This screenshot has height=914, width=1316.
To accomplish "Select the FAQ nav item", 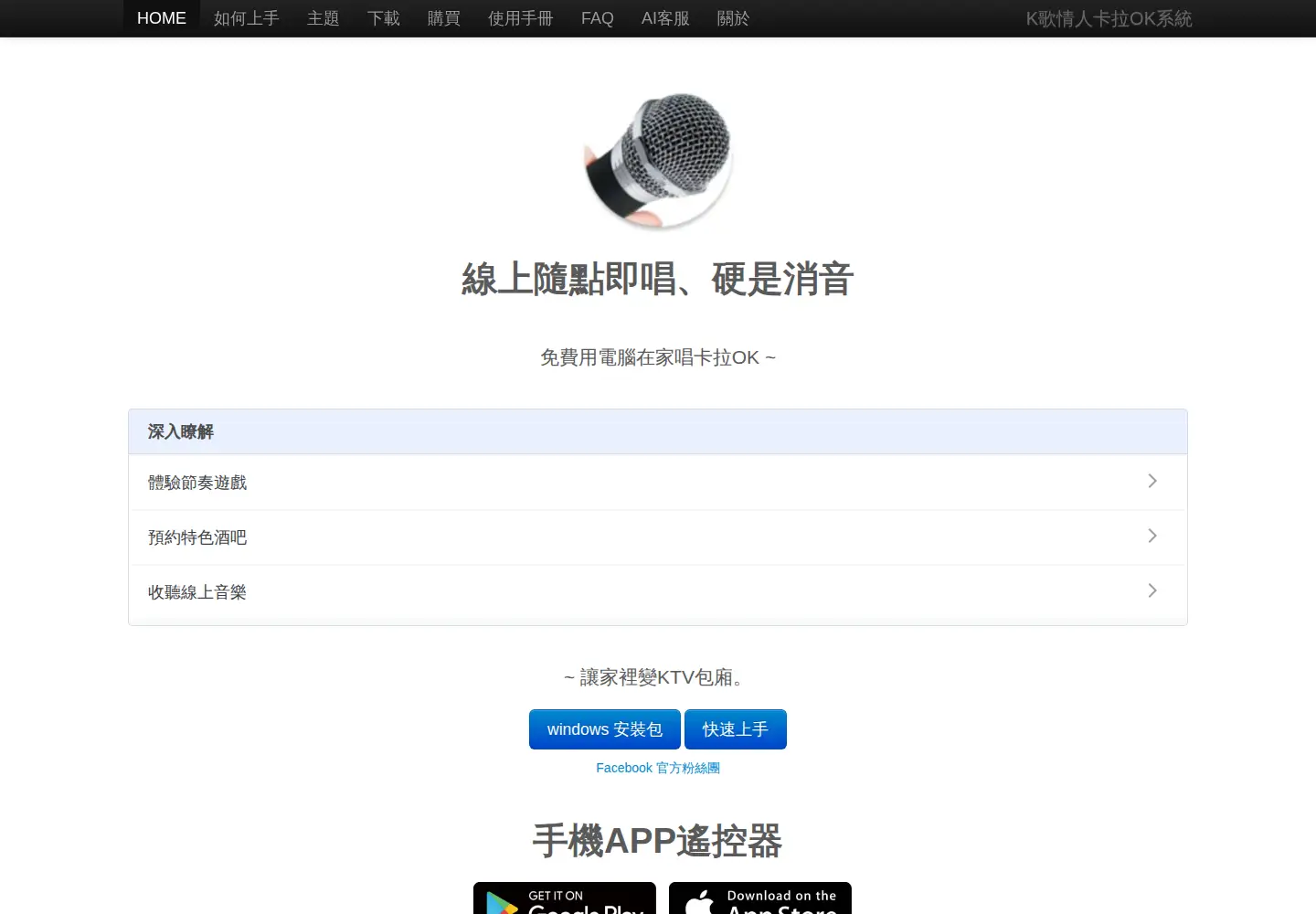I will [598, 18].
